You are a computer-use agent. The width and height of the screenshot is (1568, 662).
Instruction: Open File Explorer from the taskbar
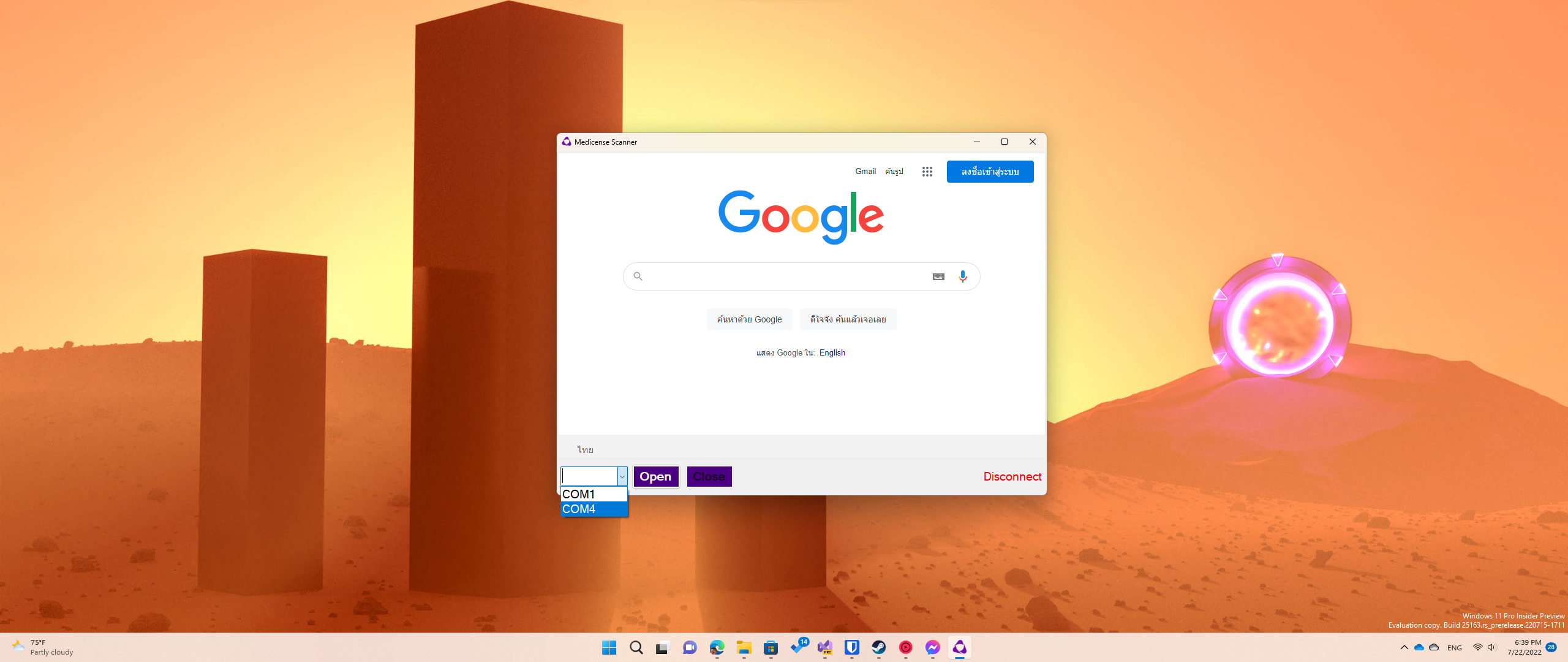pyautogui.click(x=744, y=647)
